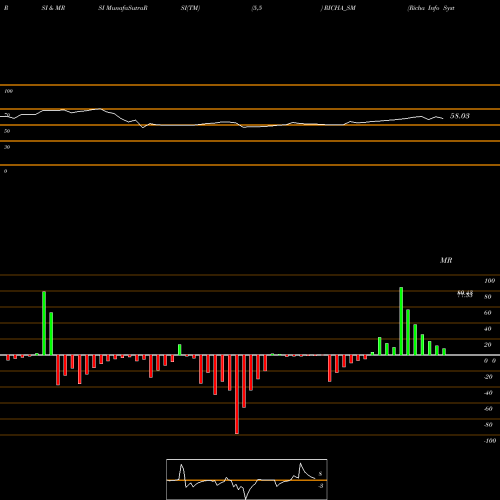Select the tall green MR bar near left edge
The image size is (500, 500).
(44, 323)
